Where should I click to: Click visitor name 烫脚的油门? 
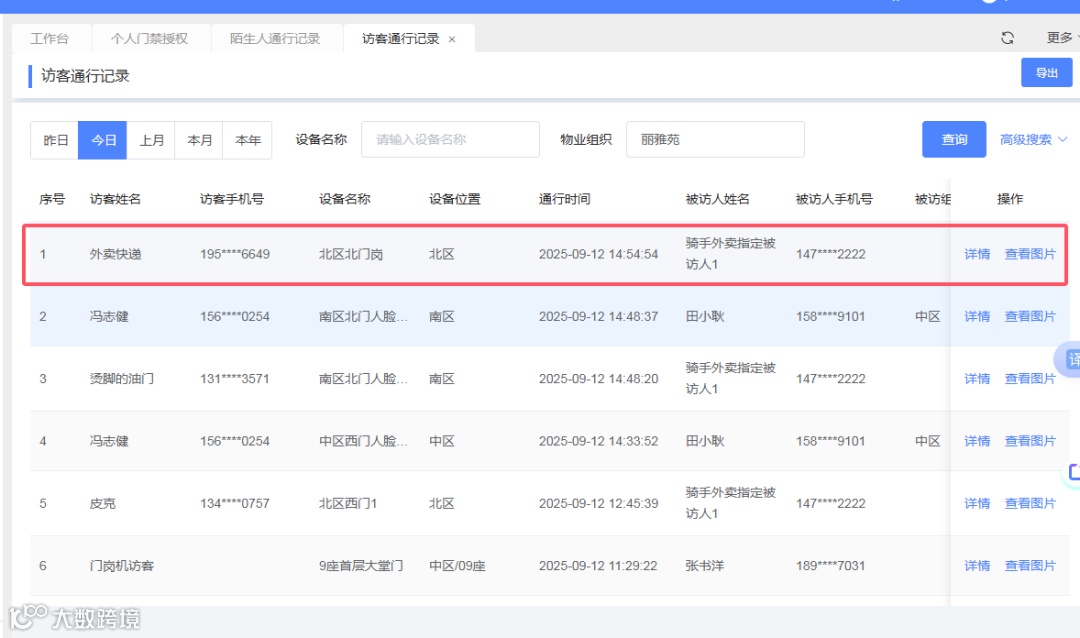coord(121,379)
